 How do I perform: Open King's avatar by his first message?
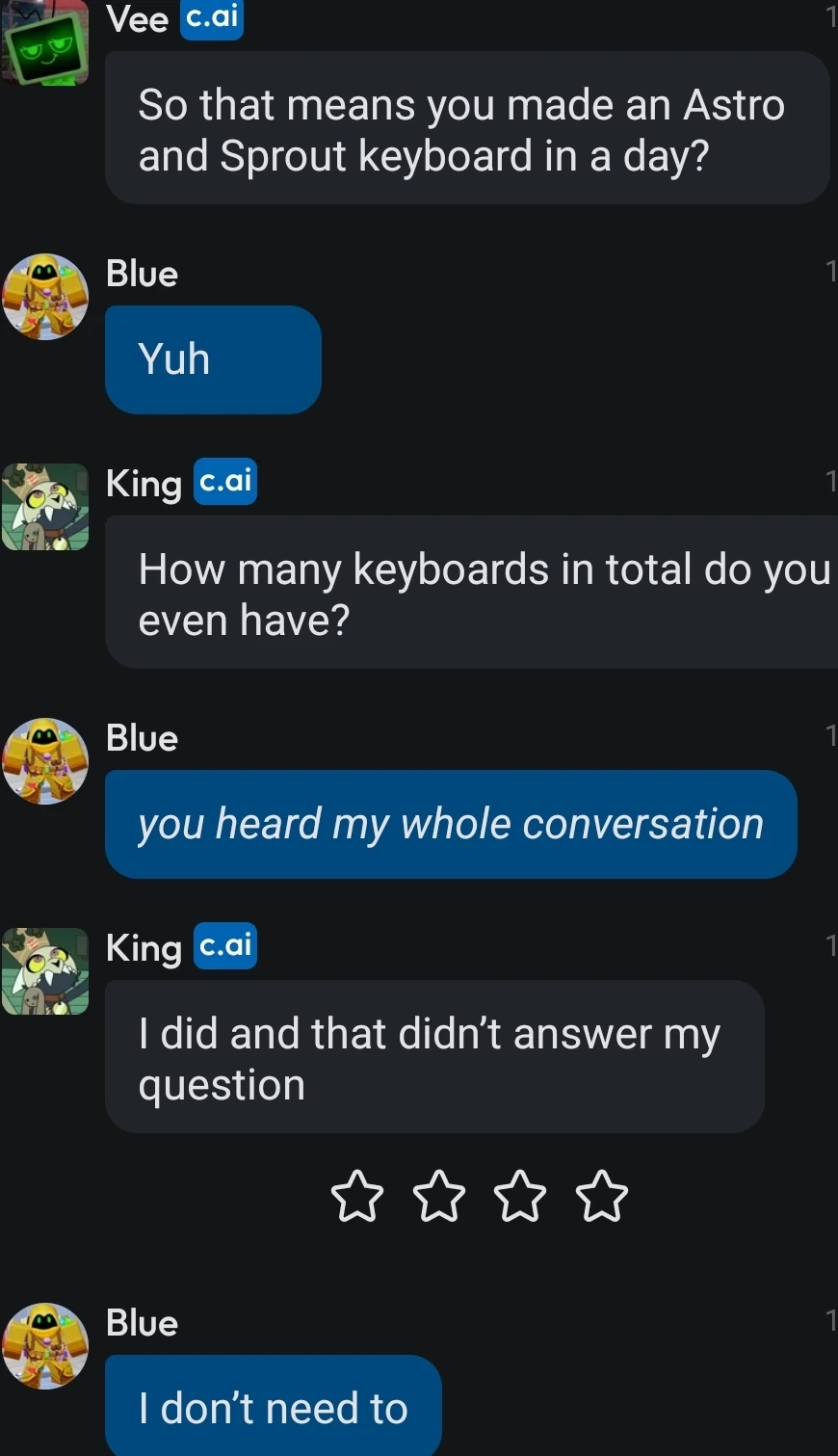(x=44, y=505)
